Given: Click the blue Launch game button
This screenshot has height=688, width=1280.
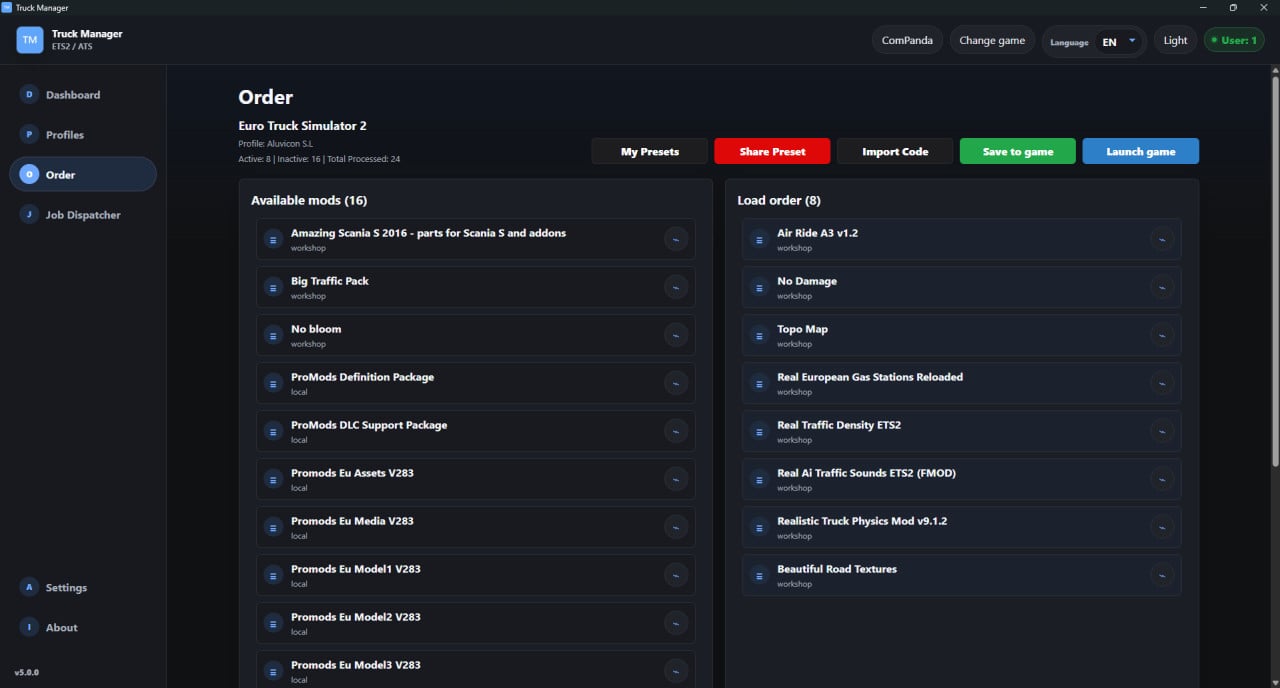Looking at the screenshot, I should (x=1141, y=151).
